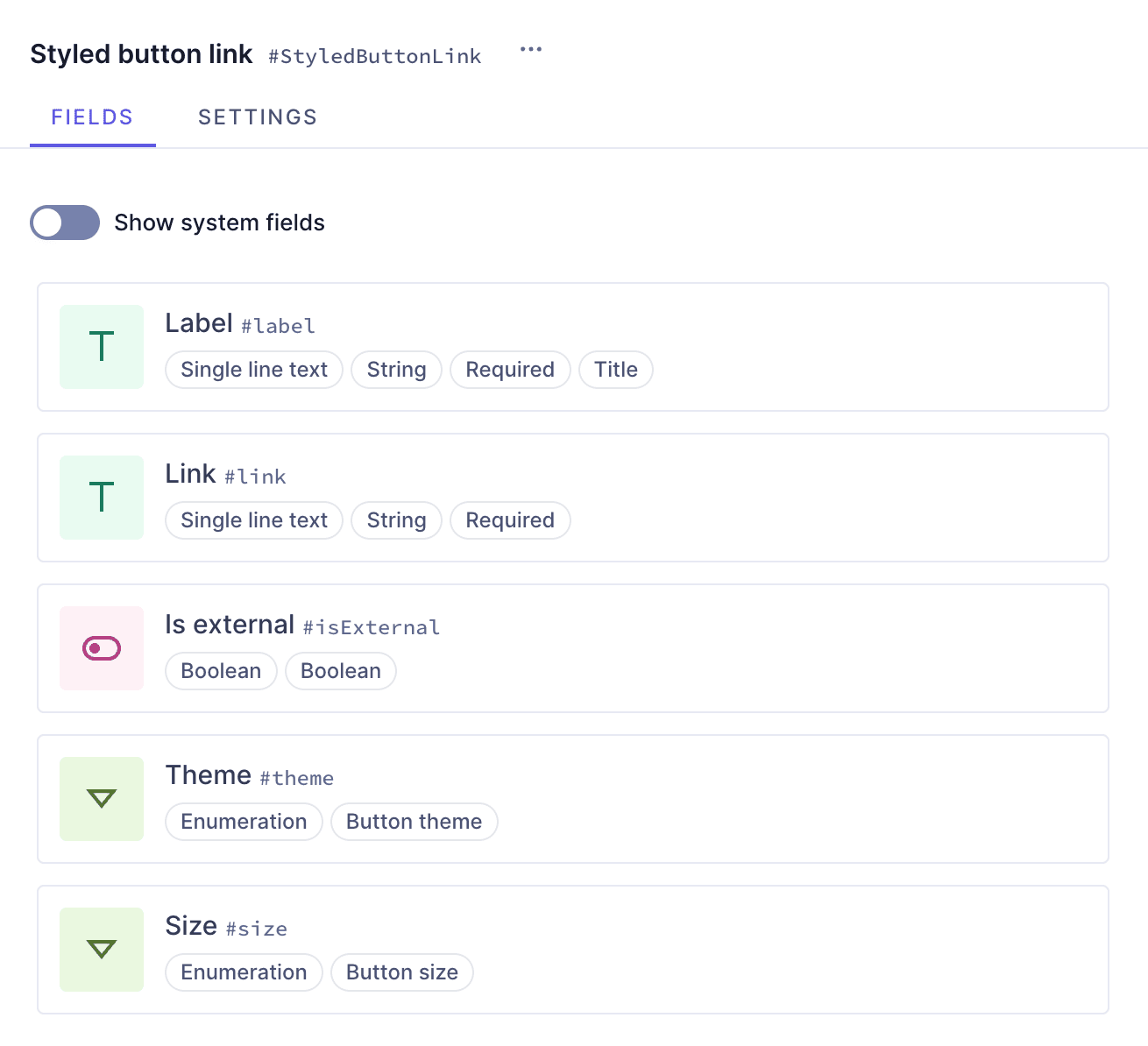Click the Enumeration badge under Theme
This screenshot has height=1046, width=1148.
pos(244,822)
